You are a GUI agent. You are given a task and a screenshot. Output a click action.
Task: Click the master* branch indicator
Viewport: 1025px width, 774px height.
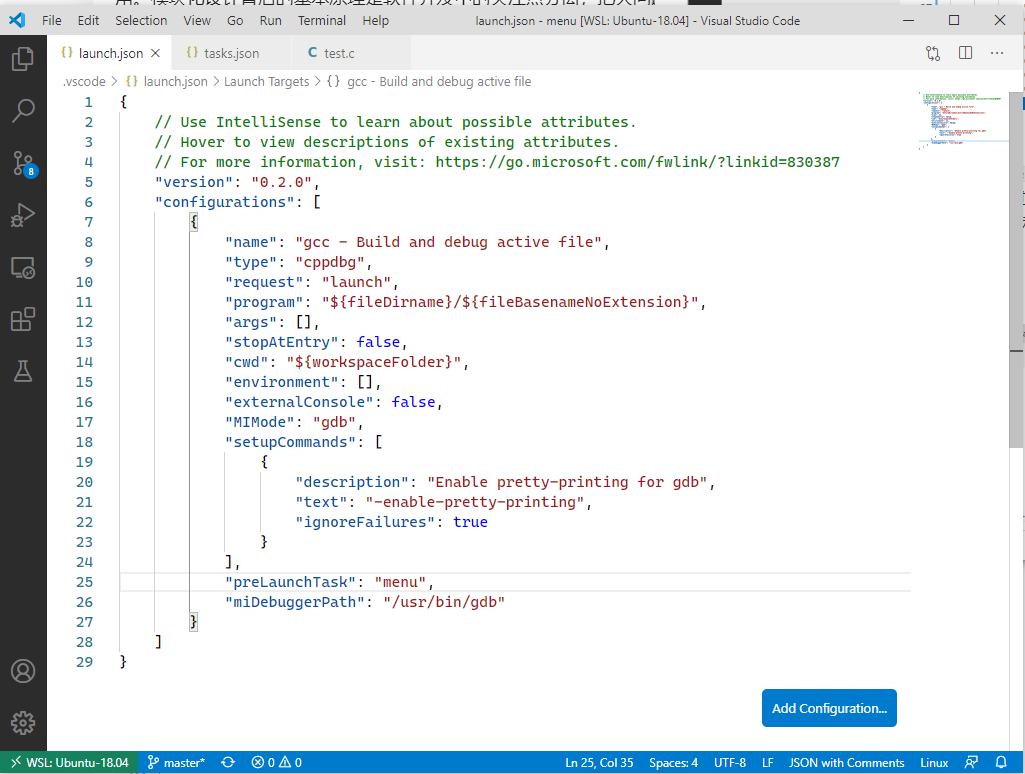[x=176, y=762]
